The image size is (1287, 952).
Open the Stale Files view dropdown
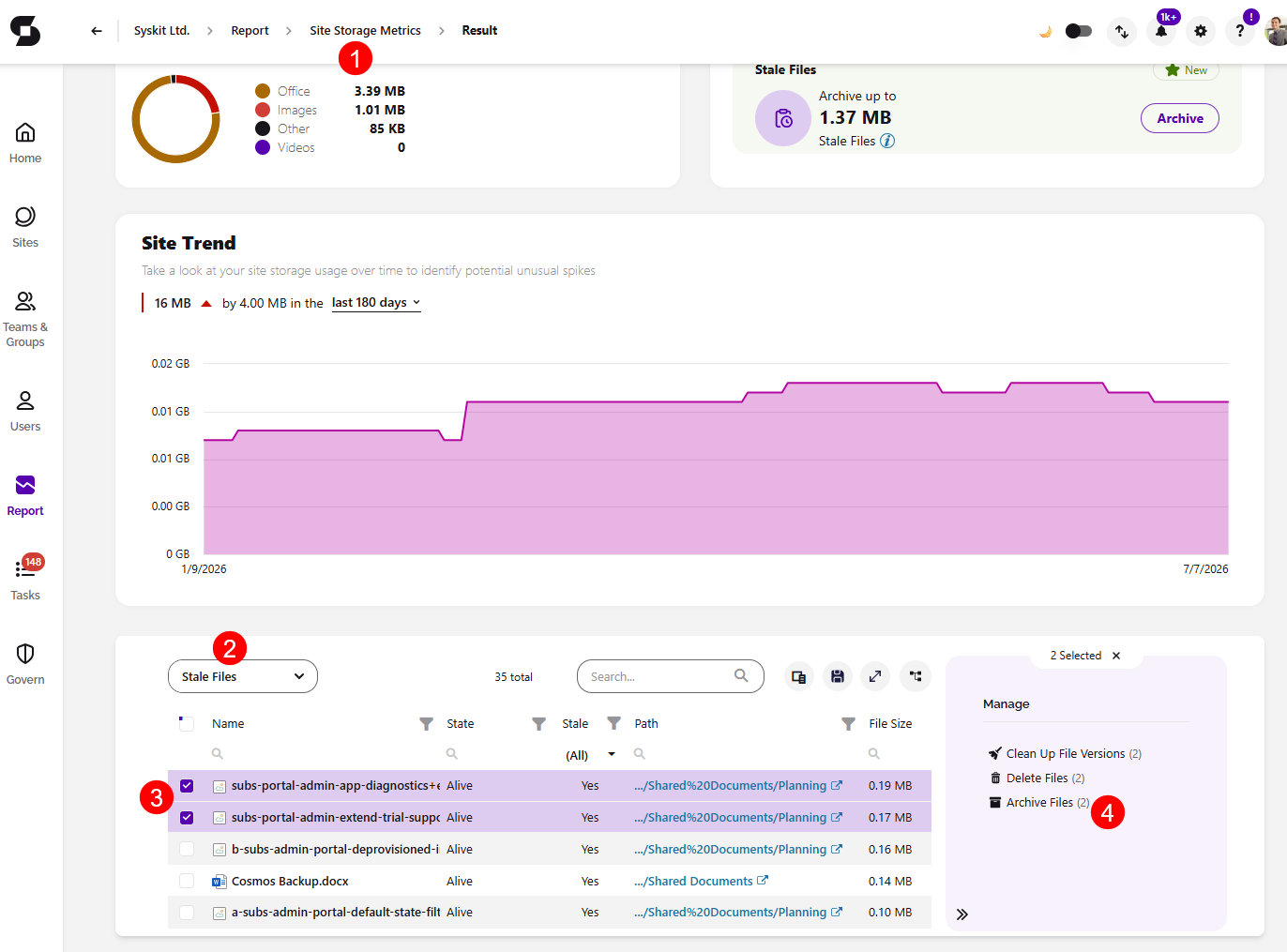point(243,676)
